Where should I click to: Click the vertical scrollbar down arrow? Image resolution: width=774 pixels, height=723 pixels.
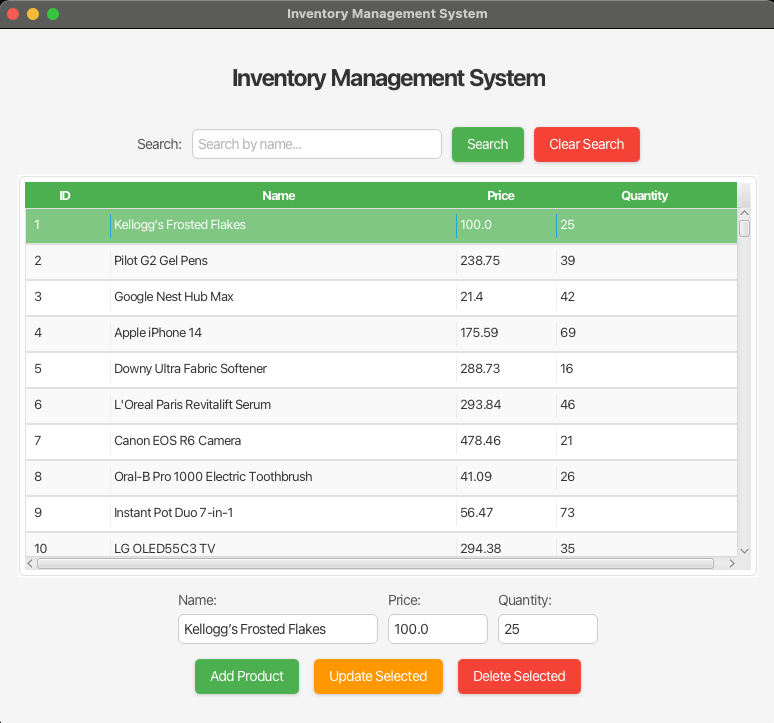(x=744, y=551)
